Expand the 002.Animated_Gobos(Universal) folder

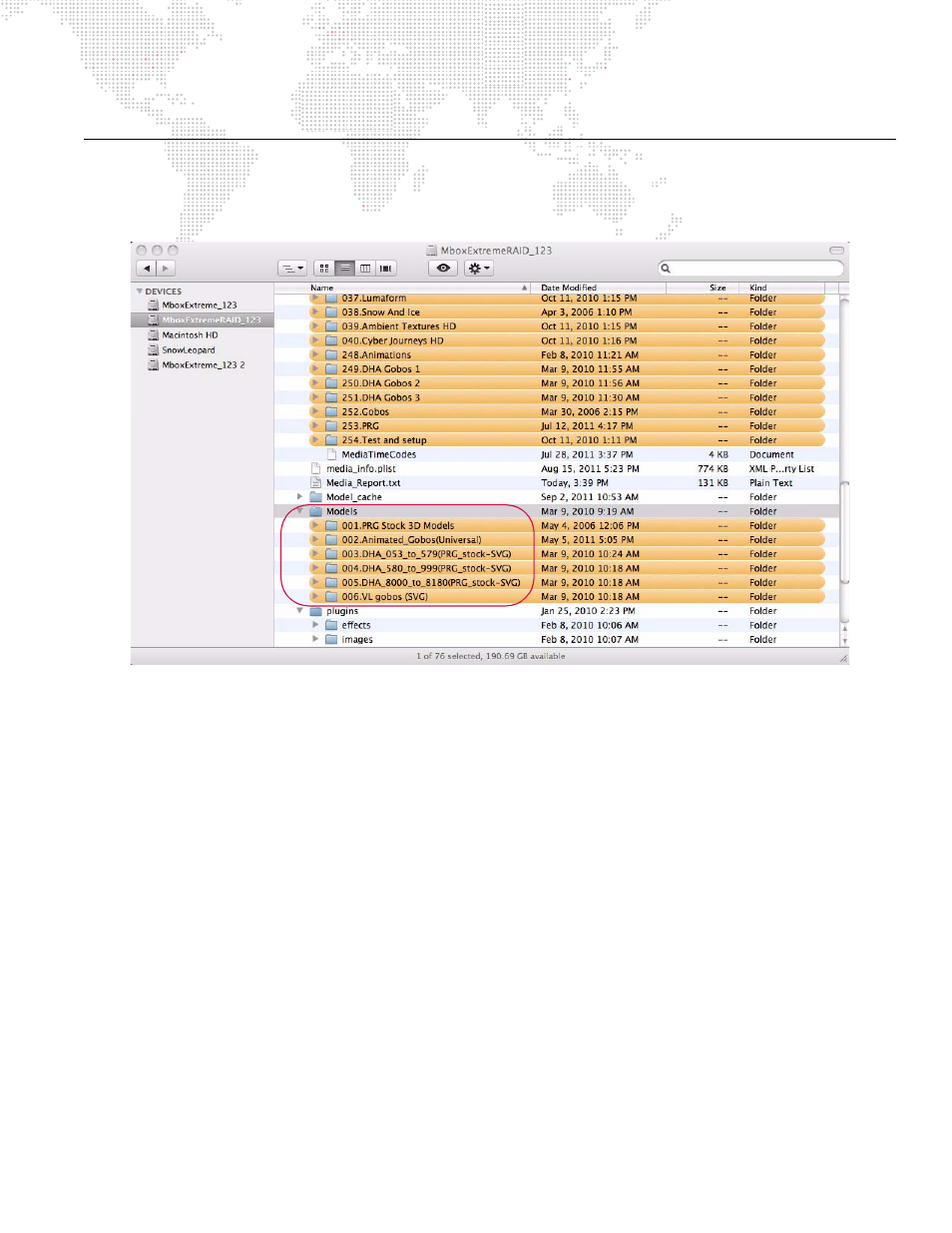[x=315, y=540]
